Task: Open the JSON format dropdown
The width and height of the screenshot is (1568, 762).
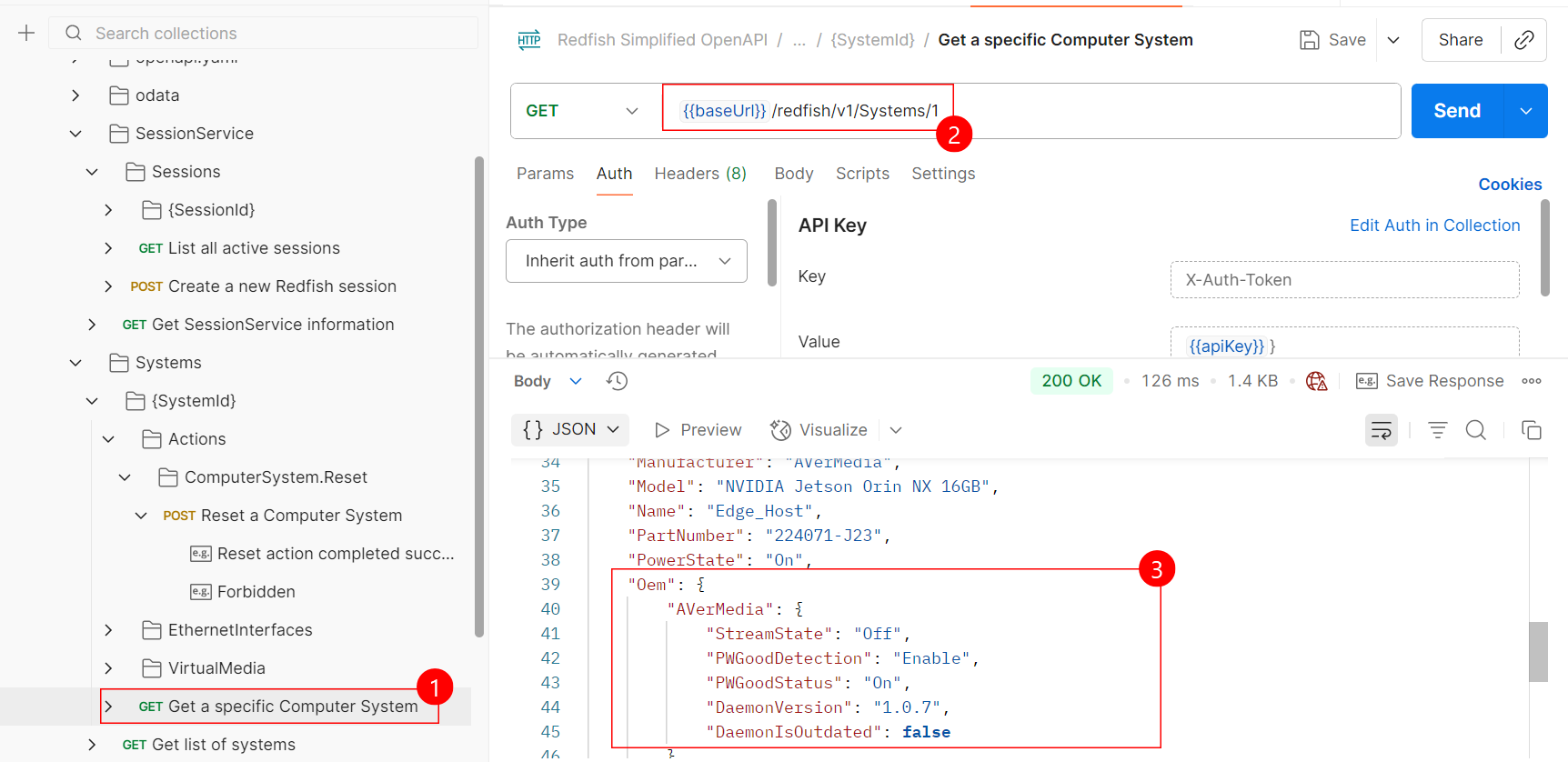Action: (x=571, y=429)
